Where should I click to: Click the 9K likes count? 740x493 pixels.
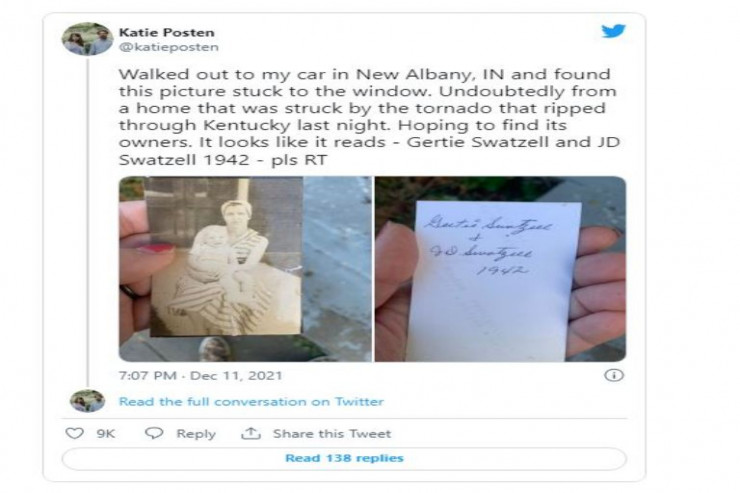tap(106, 434)
